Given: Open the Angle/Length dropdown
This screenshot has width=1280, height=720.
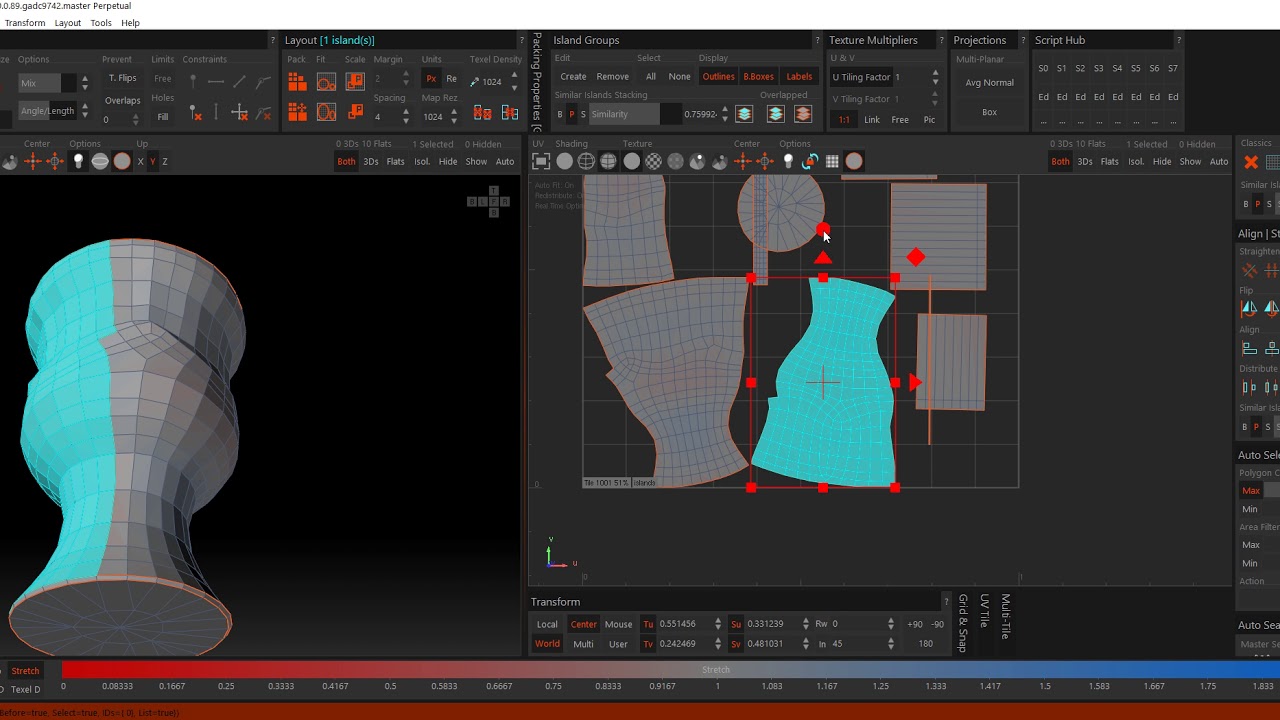Looking at the screenshot, I should (x=48, y=111).
